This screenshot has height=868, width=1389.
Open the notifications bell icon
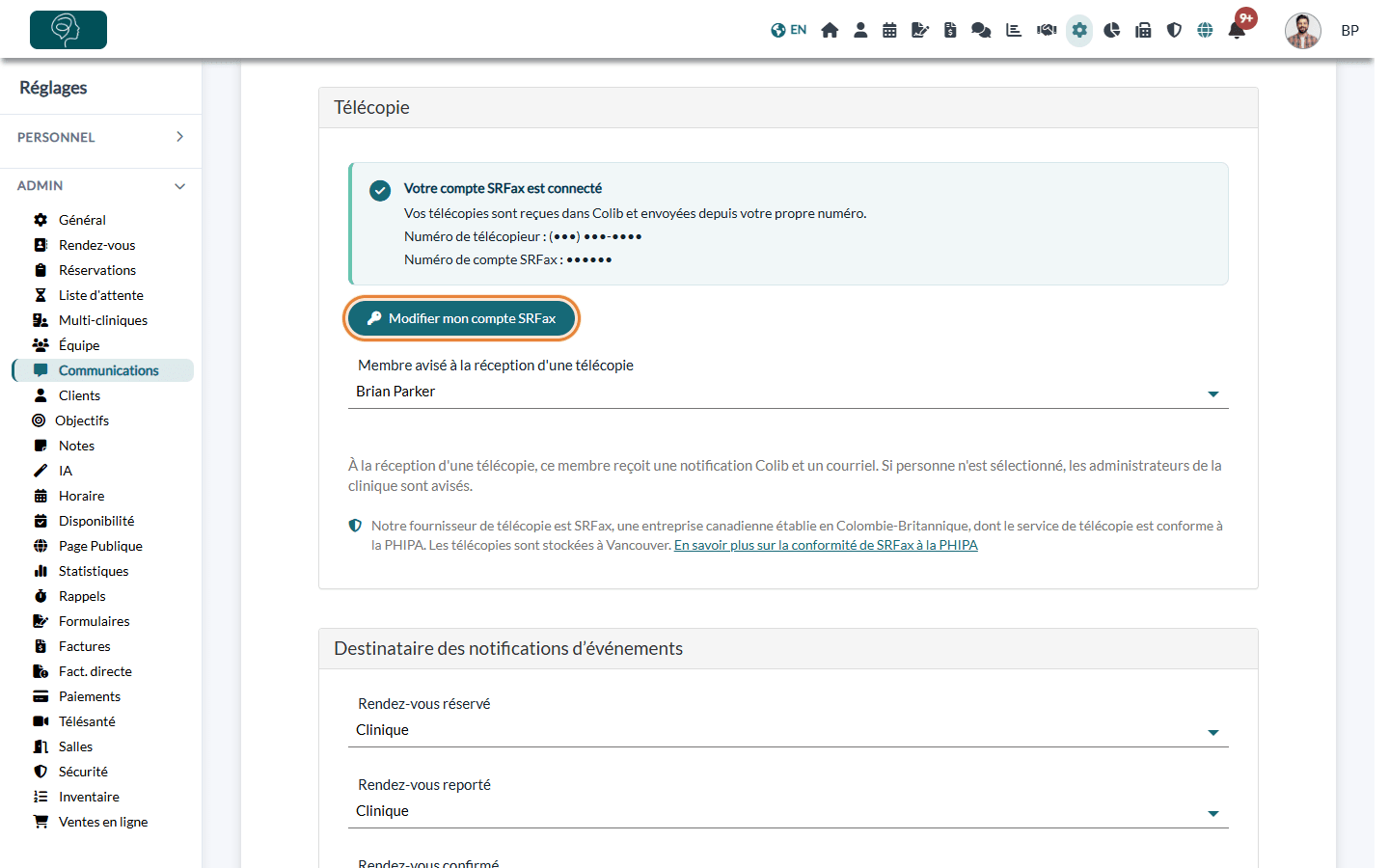[1237, 30]
